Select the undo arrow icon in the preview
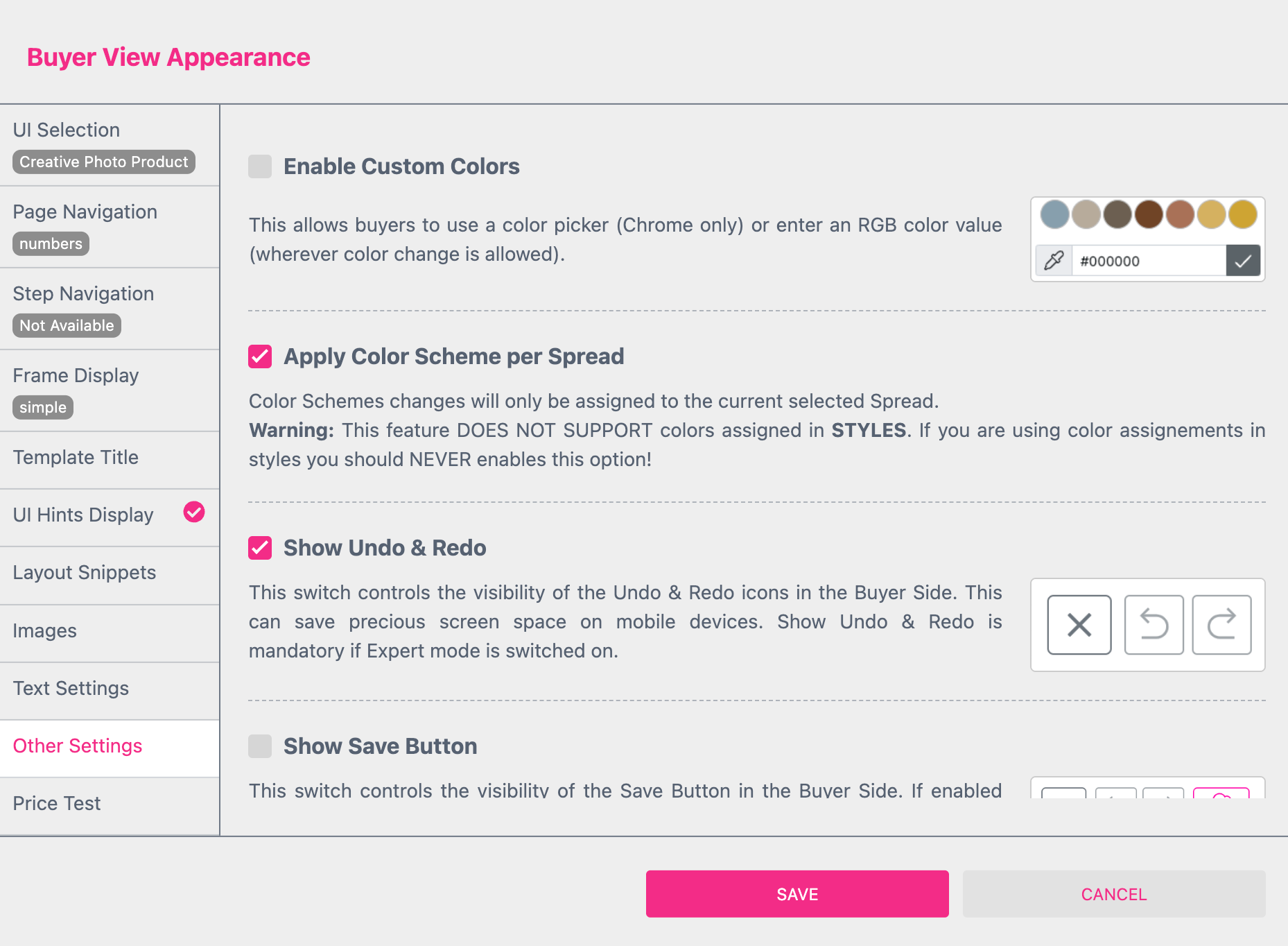 pyautogui.click(x=1154, y=625)
